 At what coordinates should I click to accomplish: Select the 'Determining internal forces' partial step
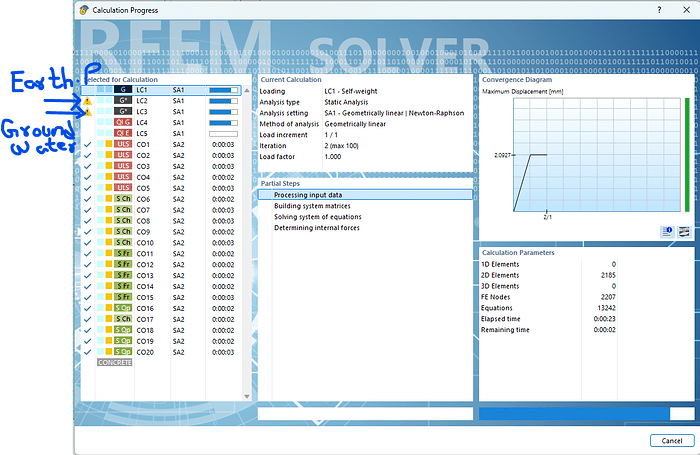coord(317,228)
